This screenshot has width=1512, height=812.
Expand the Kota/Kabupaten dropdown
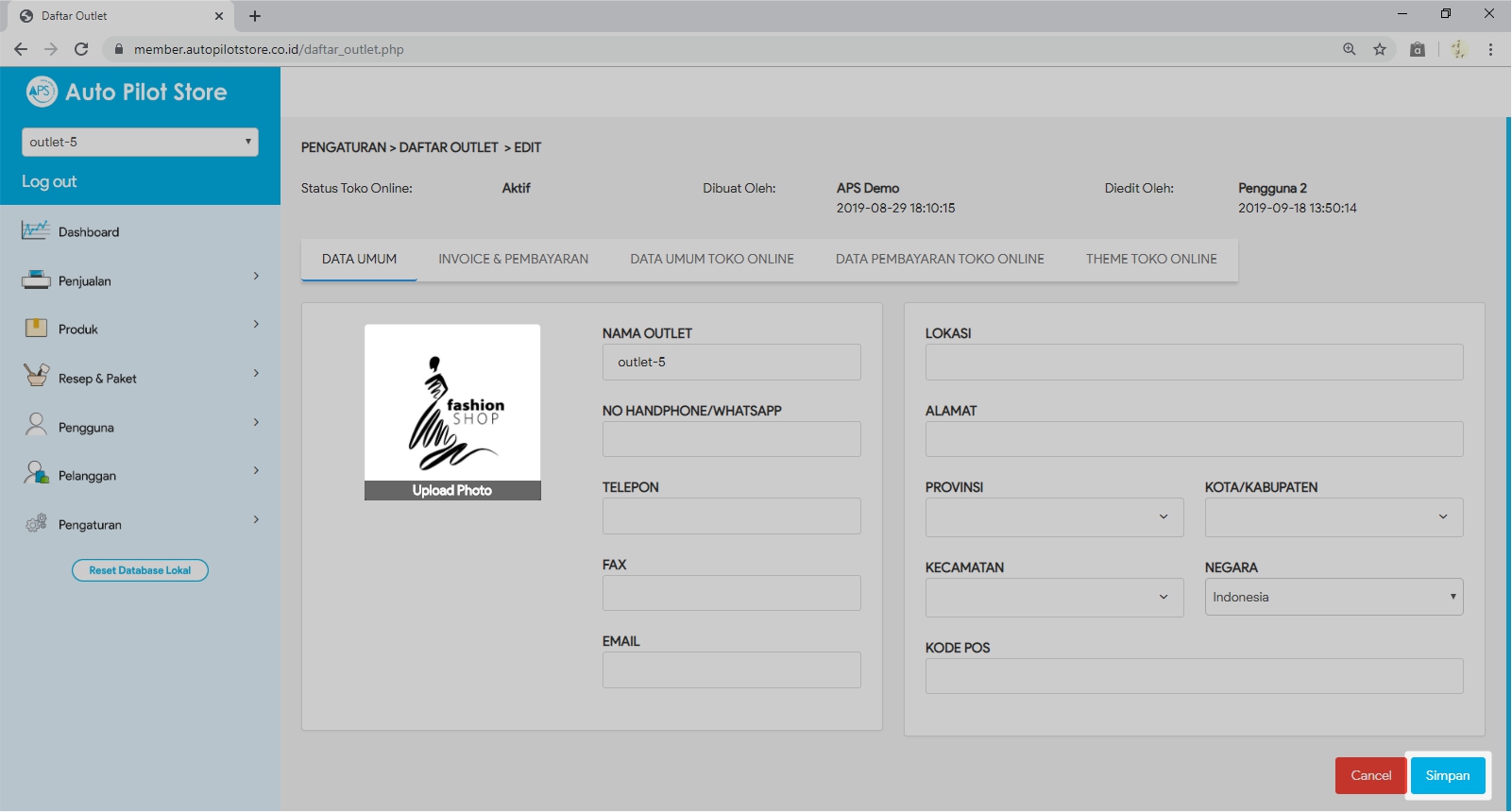(1334, 517)
